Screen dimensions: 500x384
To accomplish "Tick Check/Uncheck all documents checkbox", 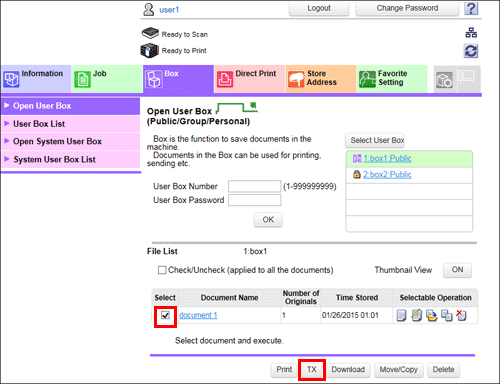I will (162, 270).
